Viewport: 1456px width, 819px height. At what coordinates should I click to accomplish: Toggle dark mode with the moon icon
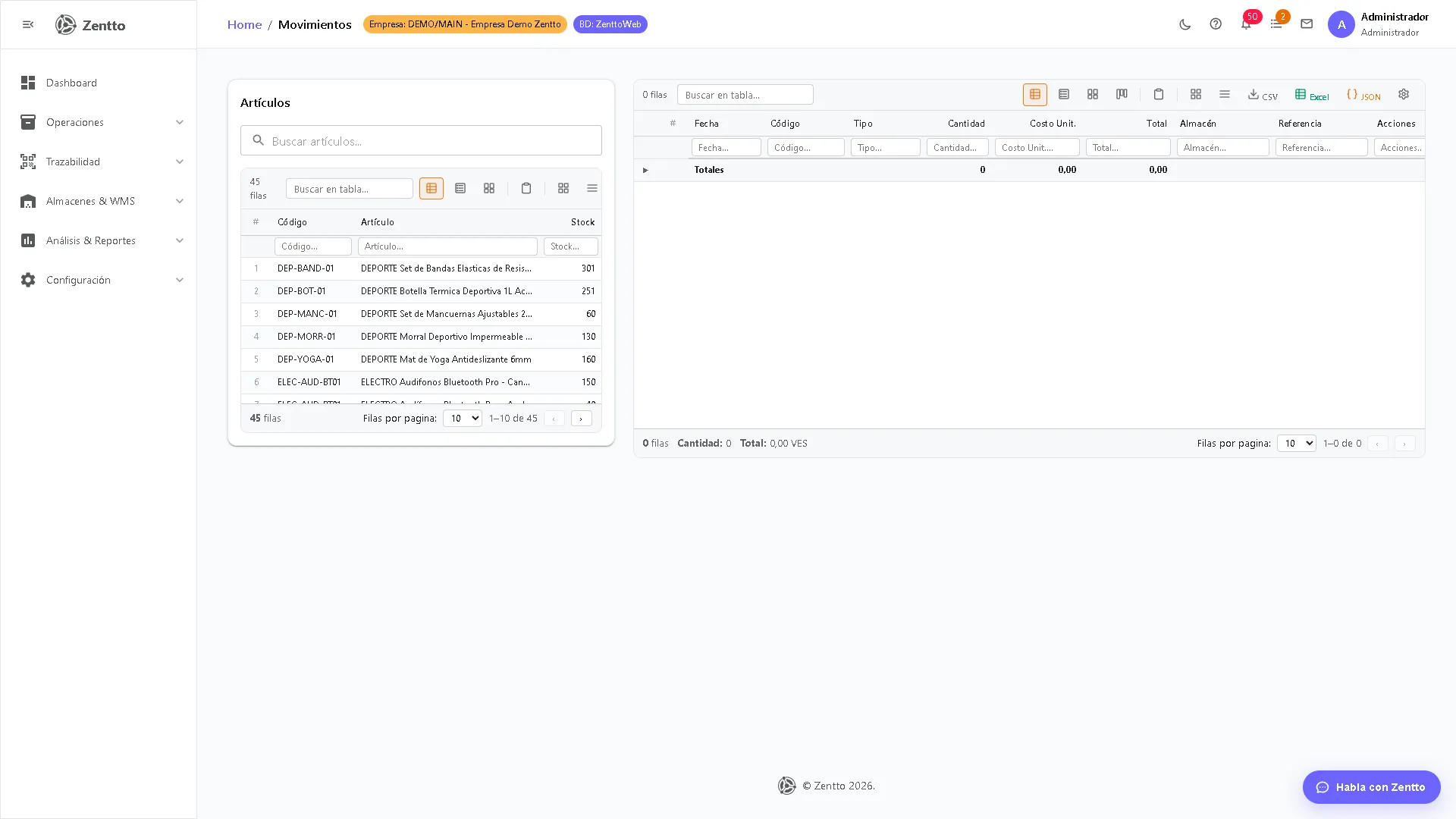1185,24
